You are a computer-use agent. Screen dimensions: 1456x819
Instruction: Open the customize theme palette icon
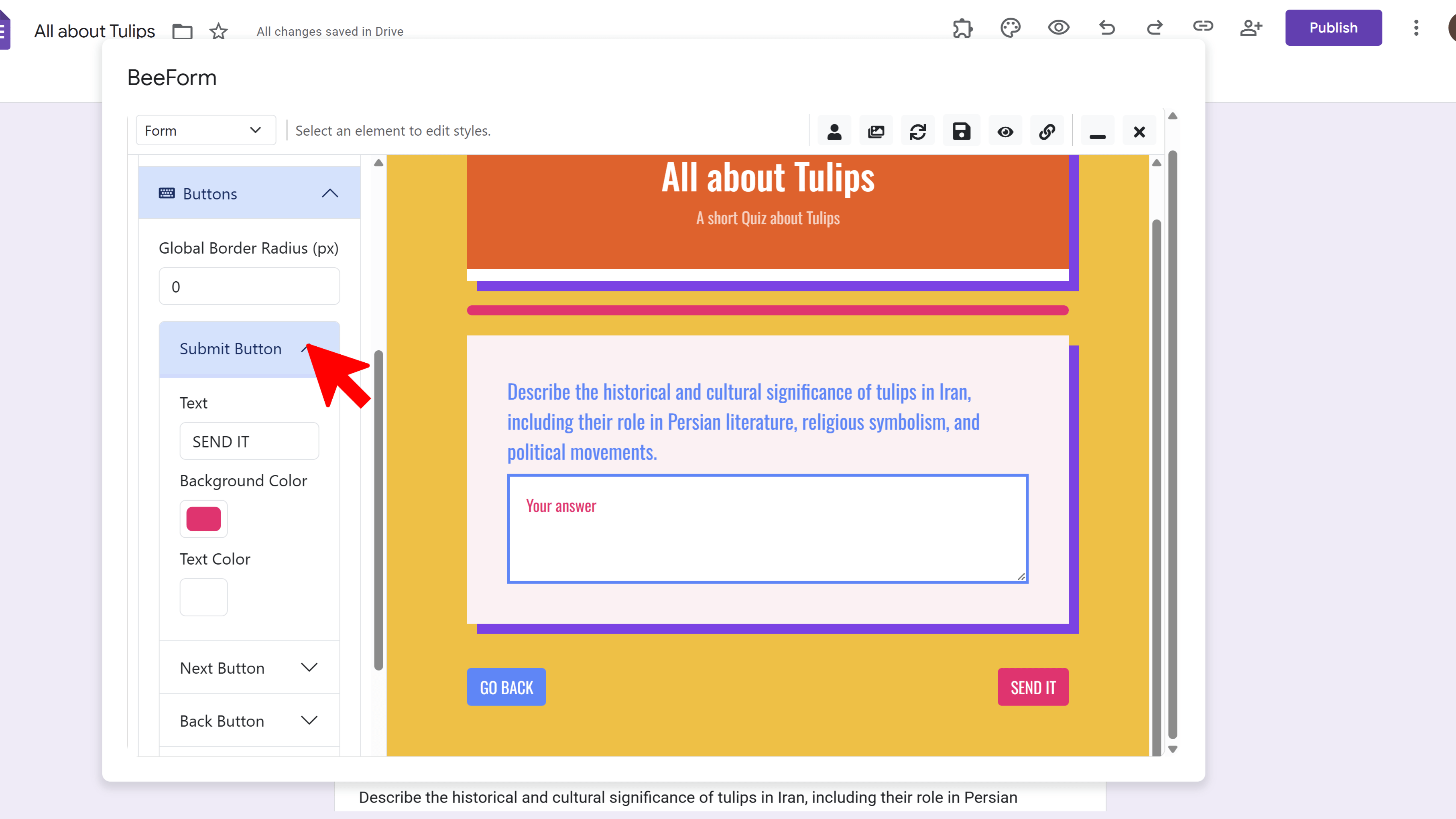point(1010,28)
